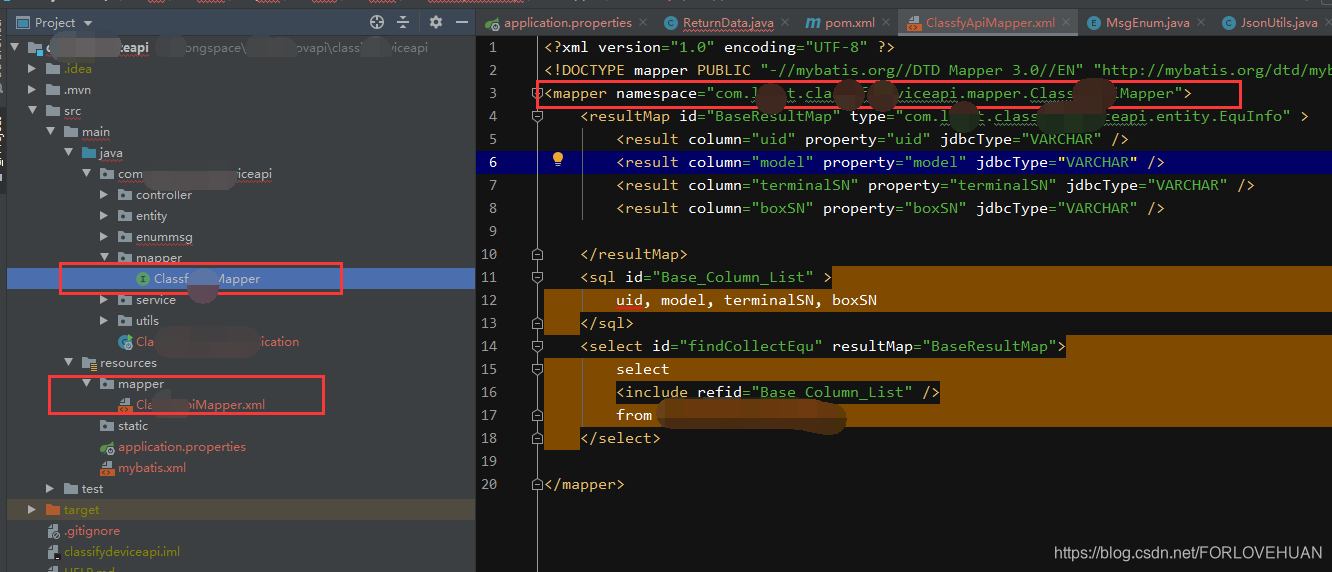Close the ReturnData.java tab
The image size is (1332, 572).
click(786, 23)
